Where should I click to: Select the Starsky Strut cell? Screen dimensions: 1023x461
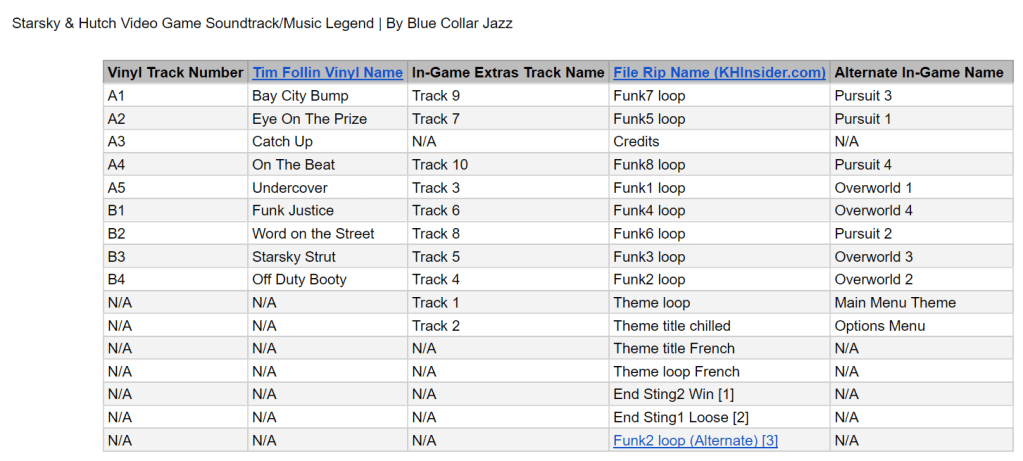pos(294,257)
